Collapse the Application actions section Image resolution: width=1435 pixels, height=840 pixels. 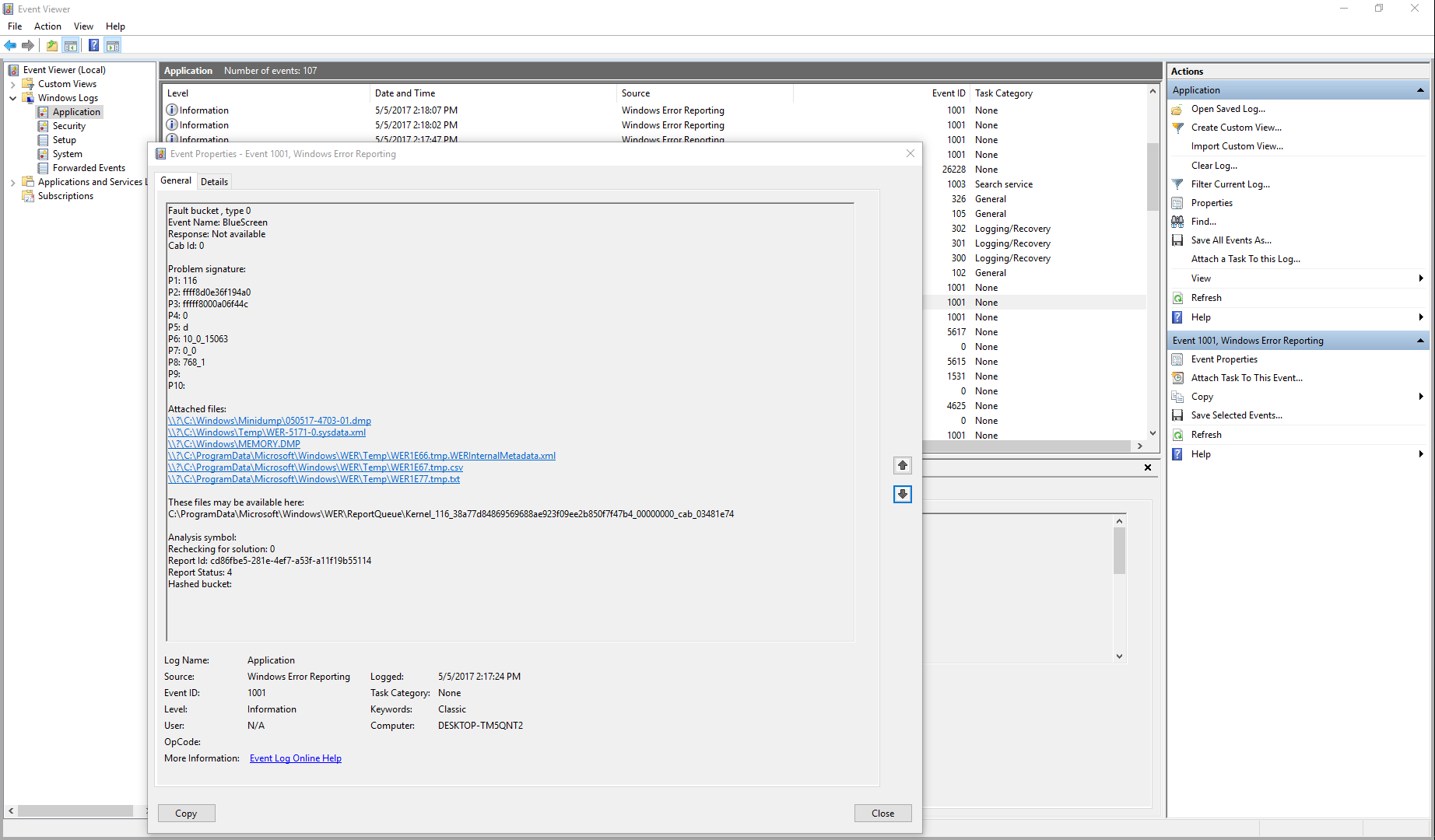pyautogui.click(x=1420, y=90)
